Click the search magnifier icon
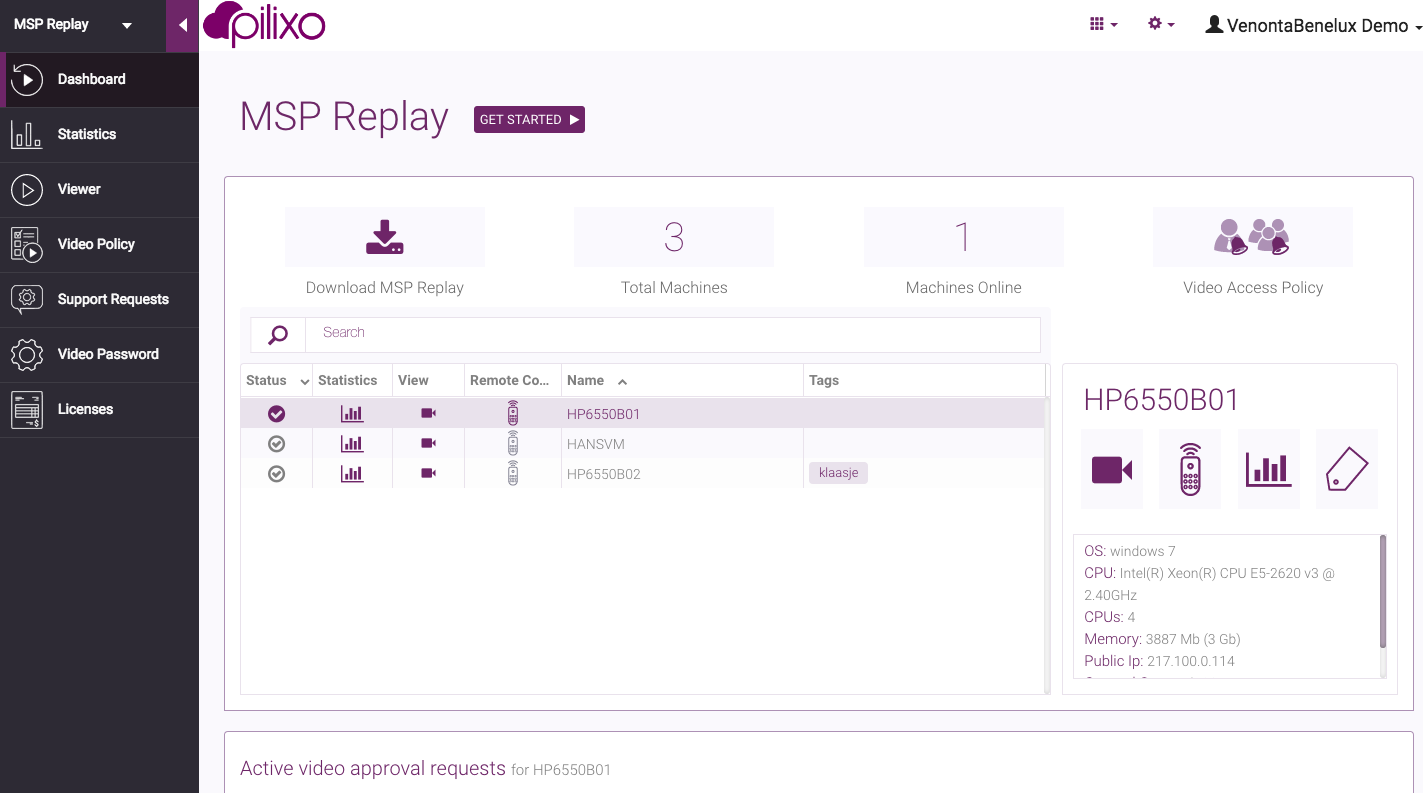1423x793 pixels. [278, 335]
